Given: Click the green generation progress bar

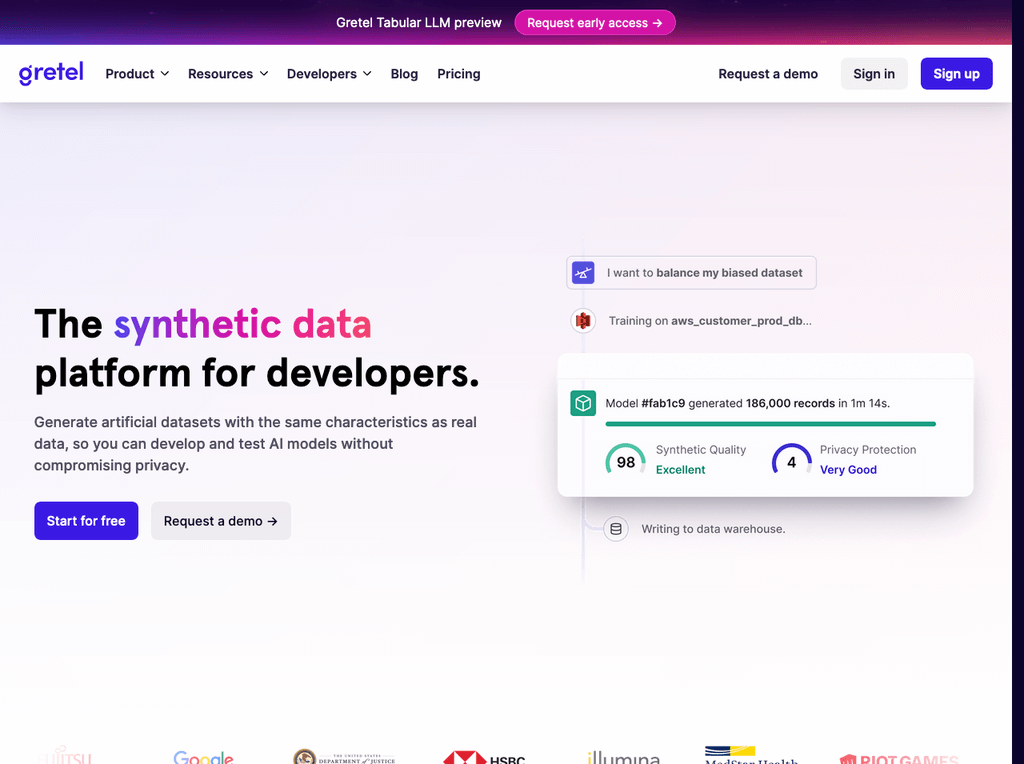Looking at the screenshot, I should pyautogui.click(x=771, y=424).
